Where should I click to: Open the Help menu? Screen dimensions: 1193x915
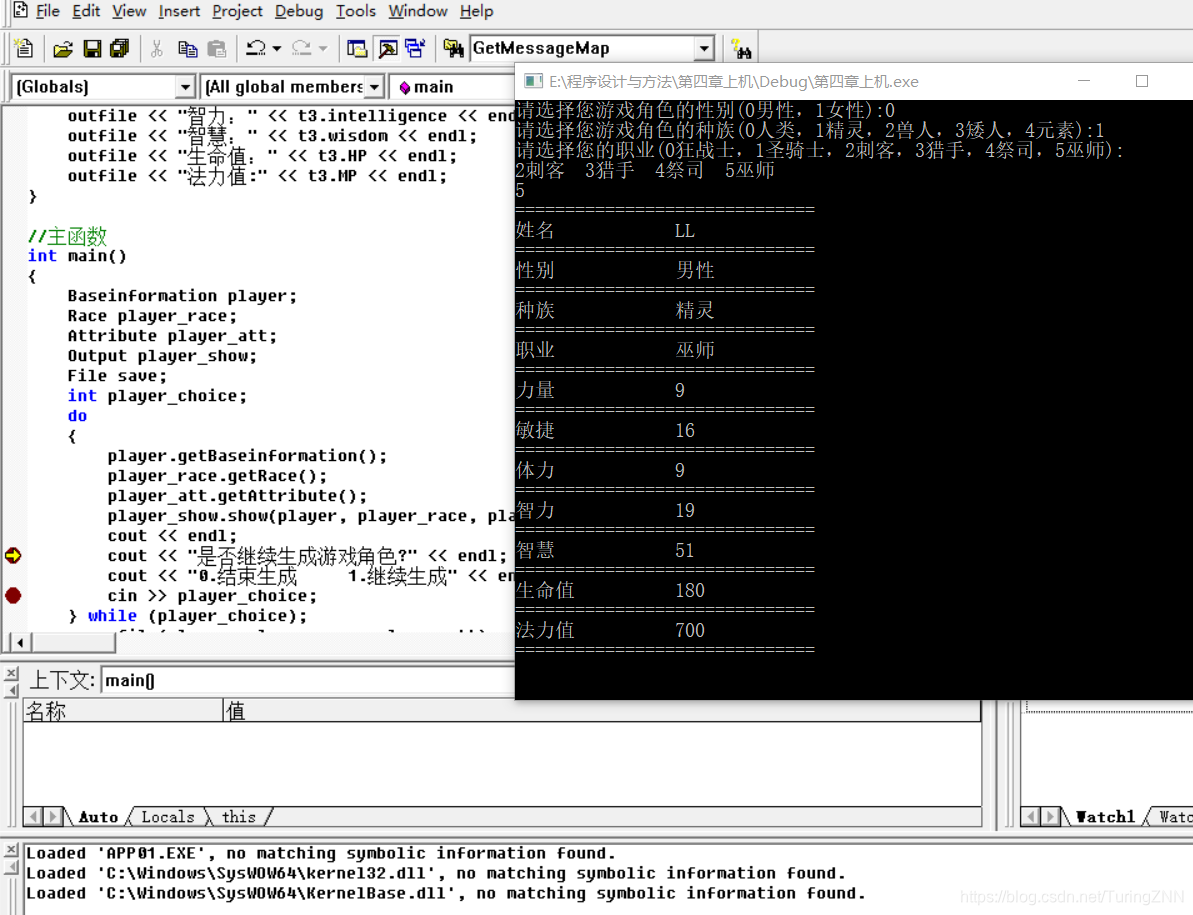click(x=476, y=11)
